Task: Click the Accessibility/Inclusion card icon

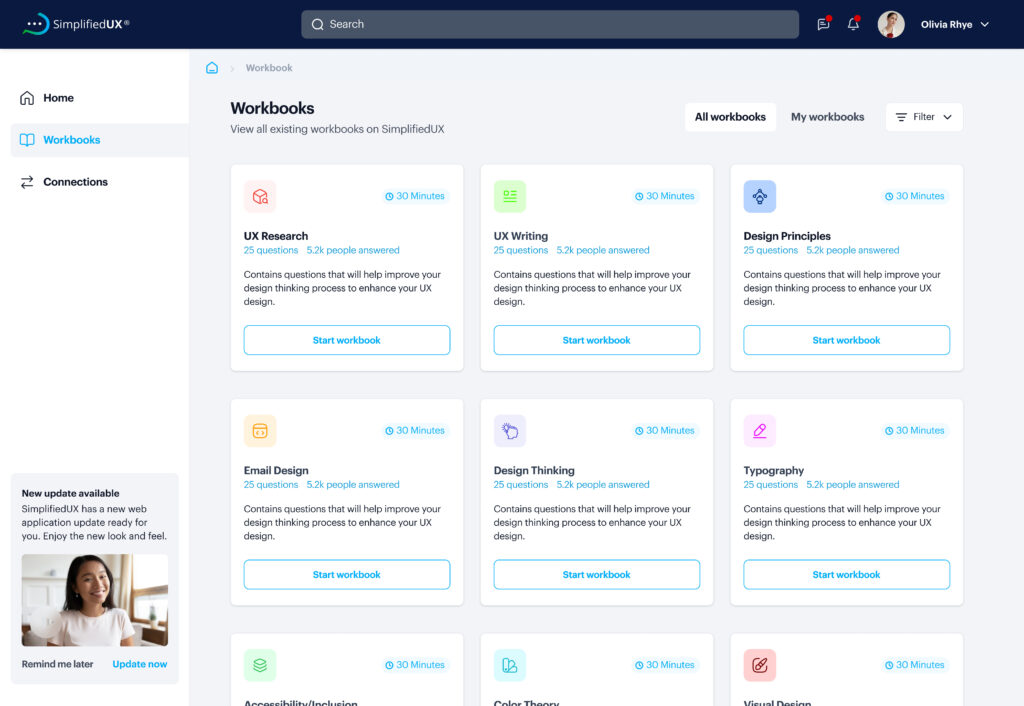Action: pos(260,665)
